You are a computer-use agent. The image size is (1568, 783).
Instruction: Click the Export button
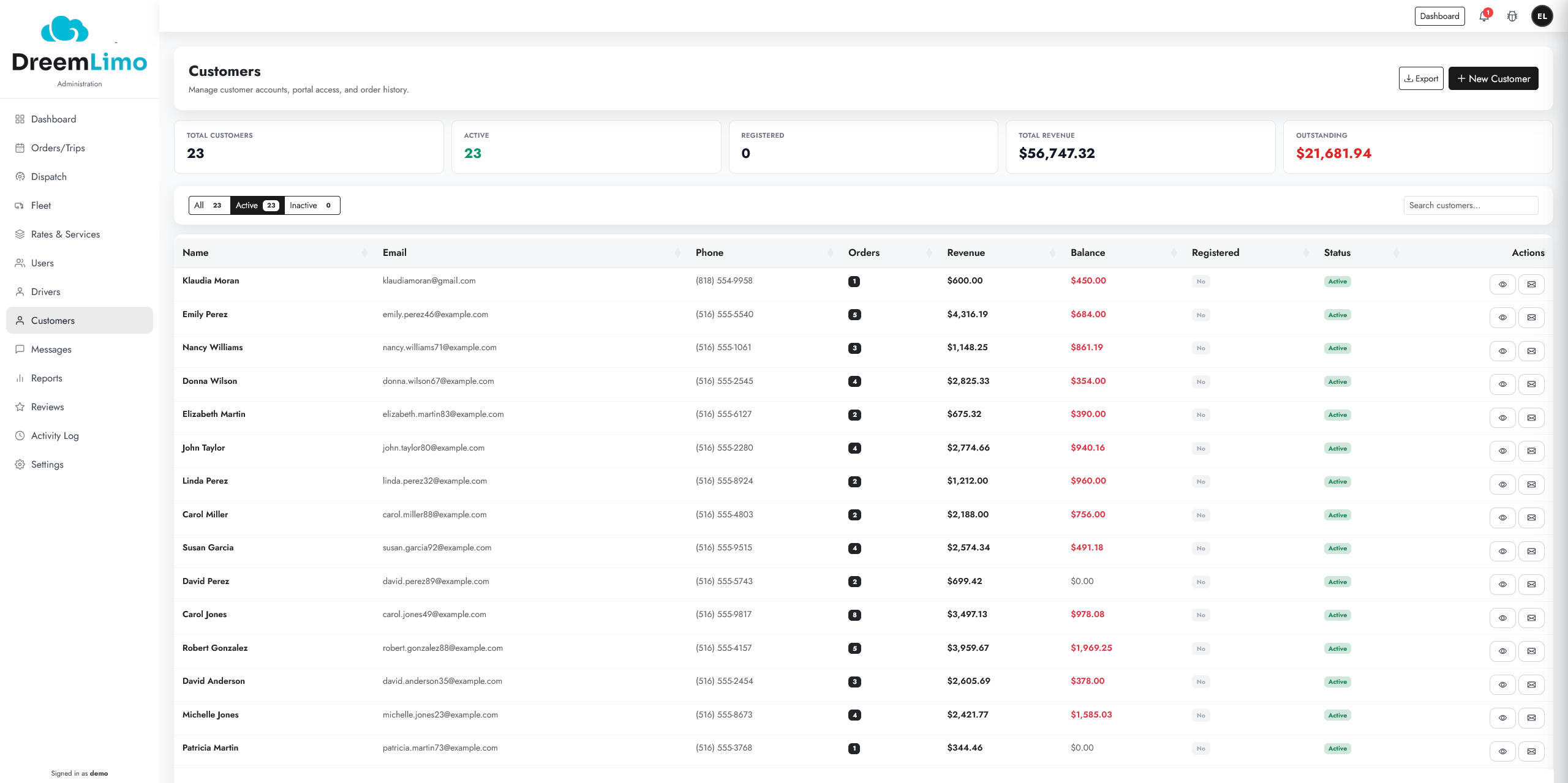[x=1421, y=78]
